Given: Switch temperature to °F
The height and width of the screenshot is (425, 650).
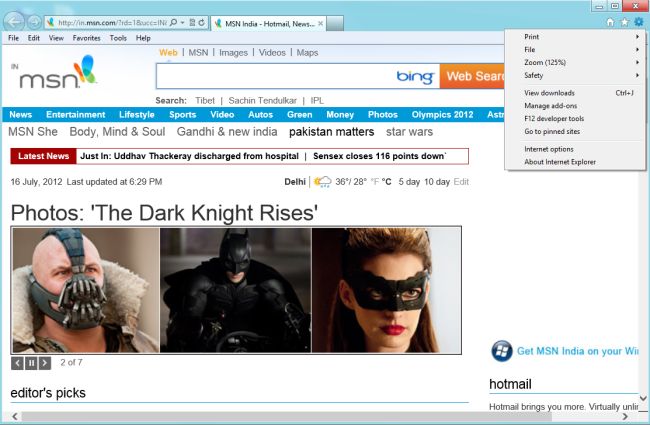Looking at the screenshot, I should (x=375, y=182).
